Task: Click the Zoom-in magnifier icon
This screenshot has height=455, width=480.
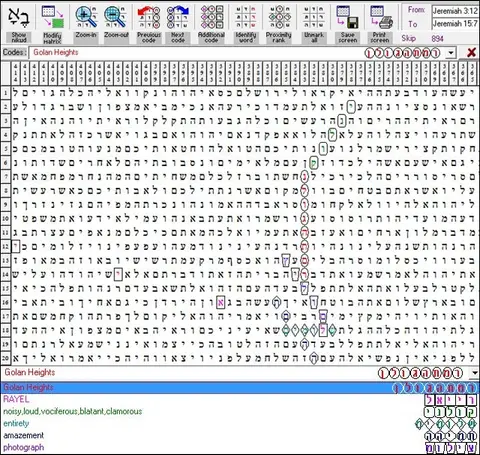Action: (86, 17)
